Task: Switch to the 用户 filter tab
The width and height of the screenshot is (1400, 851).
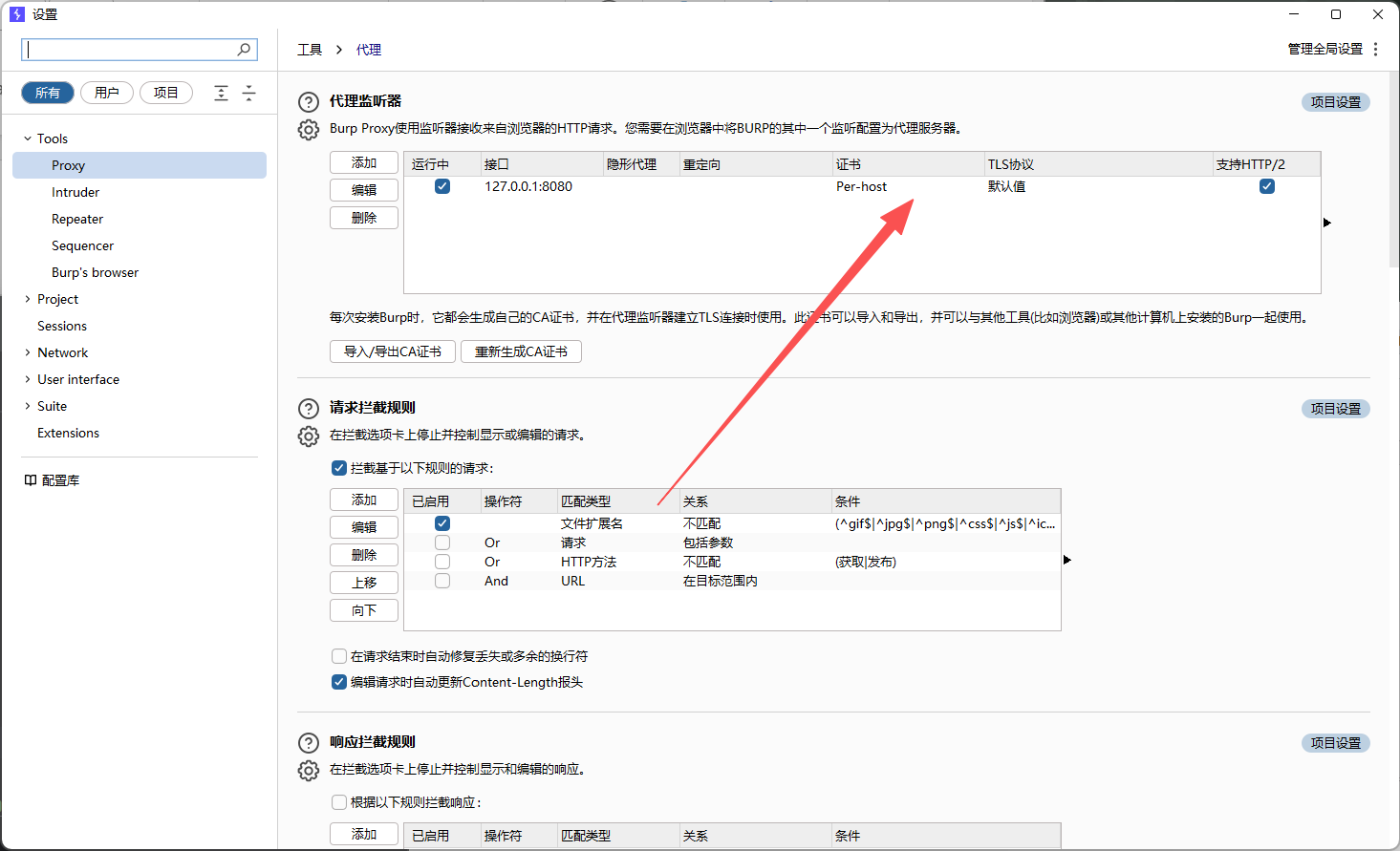Action: pos(106,92)
